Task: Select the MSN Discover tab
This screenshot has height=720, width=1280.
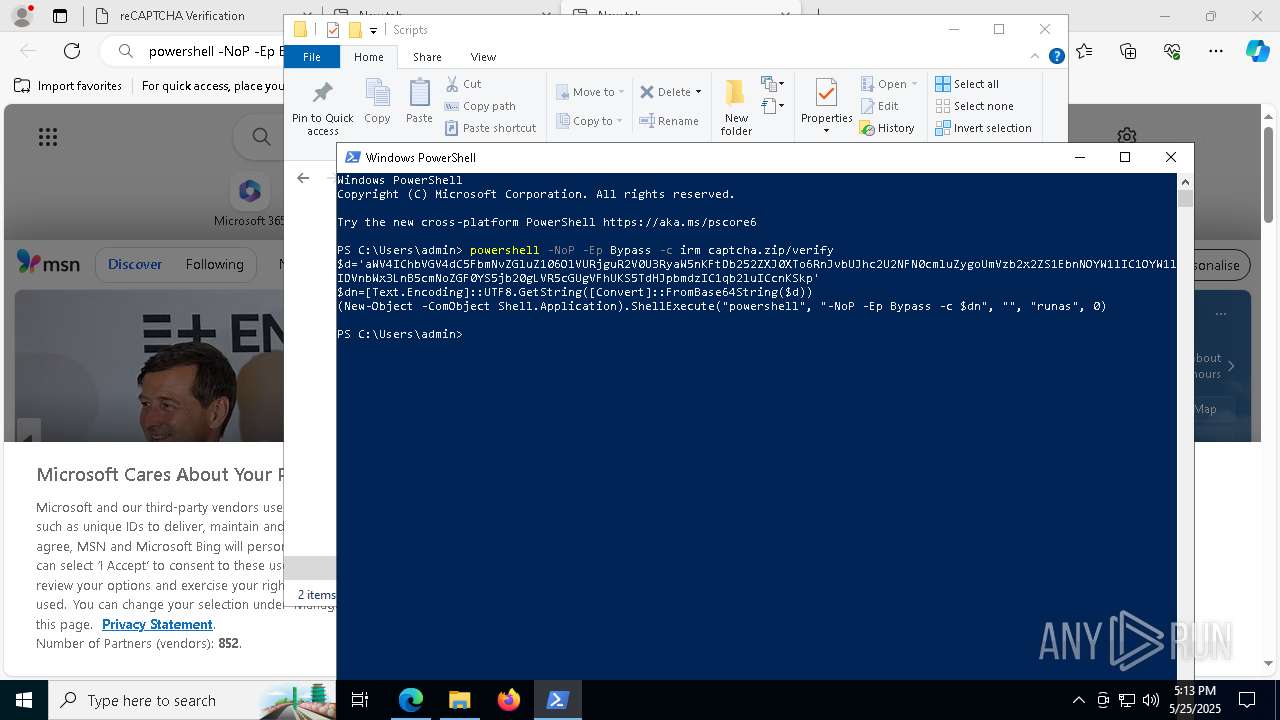Action: (x=134, y=264)
